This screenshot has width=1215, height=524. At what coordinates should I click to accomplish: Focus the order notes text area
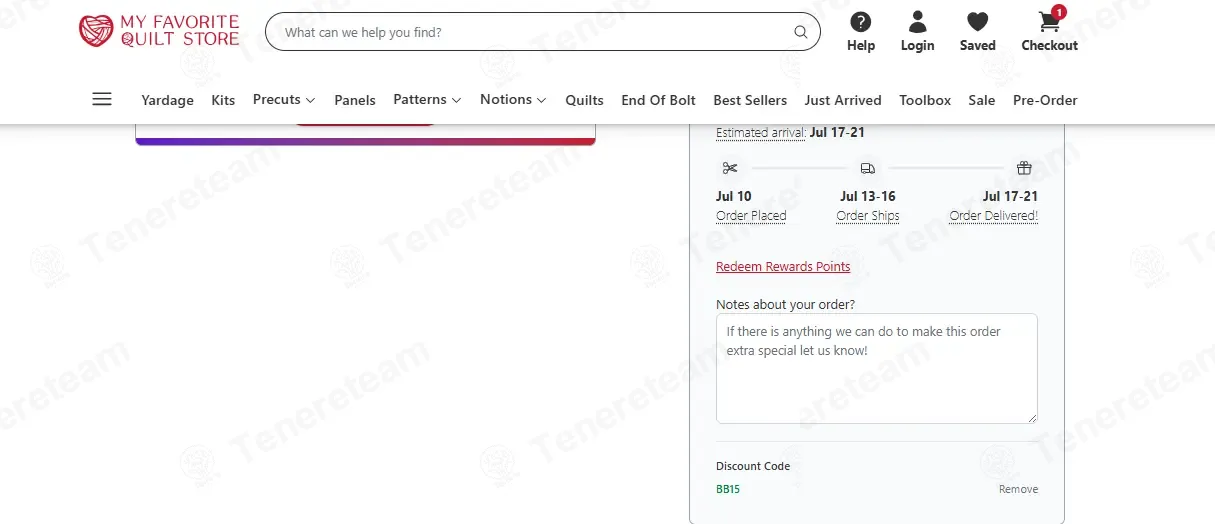(877, 368)
